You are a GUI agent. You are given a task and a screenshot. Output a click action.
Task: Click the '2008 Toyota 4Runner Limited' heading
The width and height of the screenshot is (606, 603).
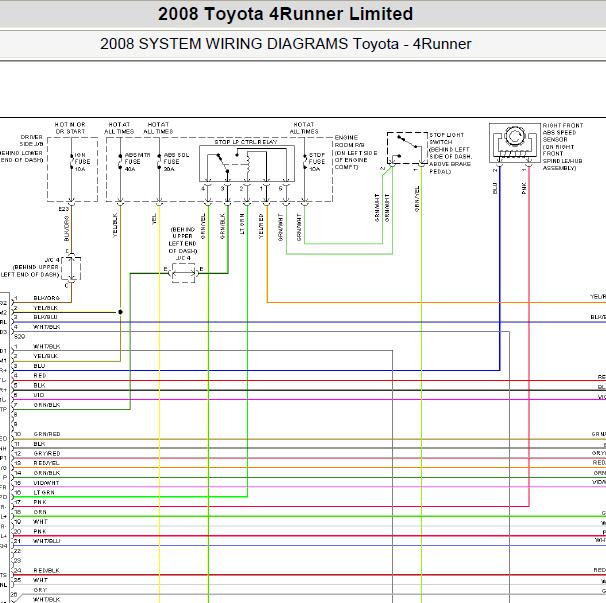(286, 14)
